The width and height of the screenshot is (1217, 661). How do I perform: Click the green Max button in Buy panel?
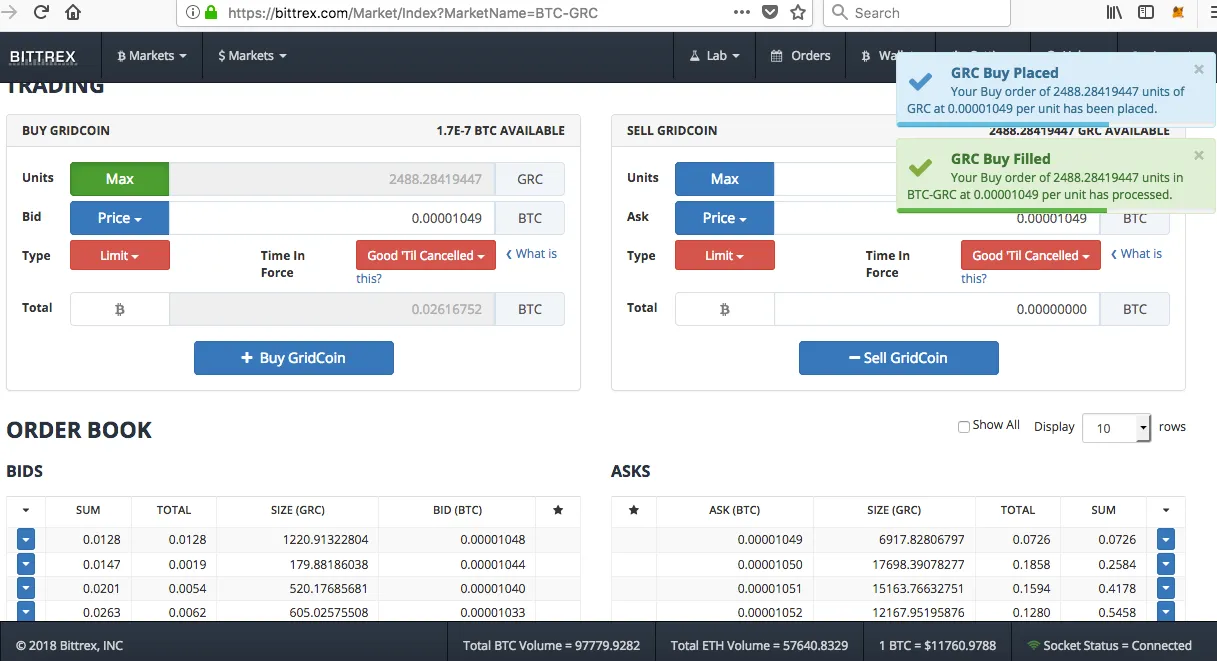coord(119,179)
